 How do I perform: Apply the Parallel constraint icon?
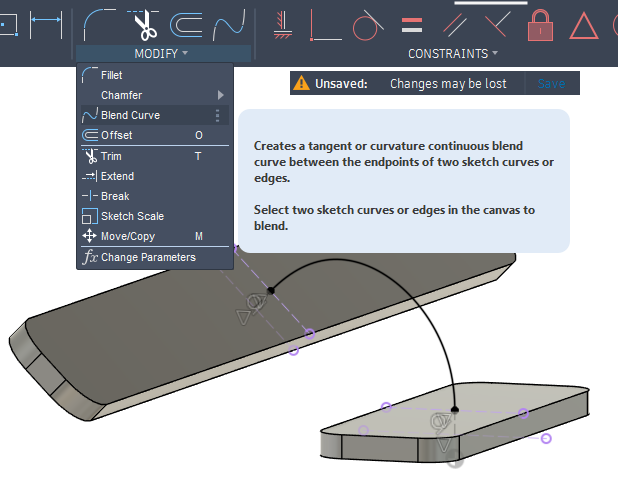pos(454,25)
